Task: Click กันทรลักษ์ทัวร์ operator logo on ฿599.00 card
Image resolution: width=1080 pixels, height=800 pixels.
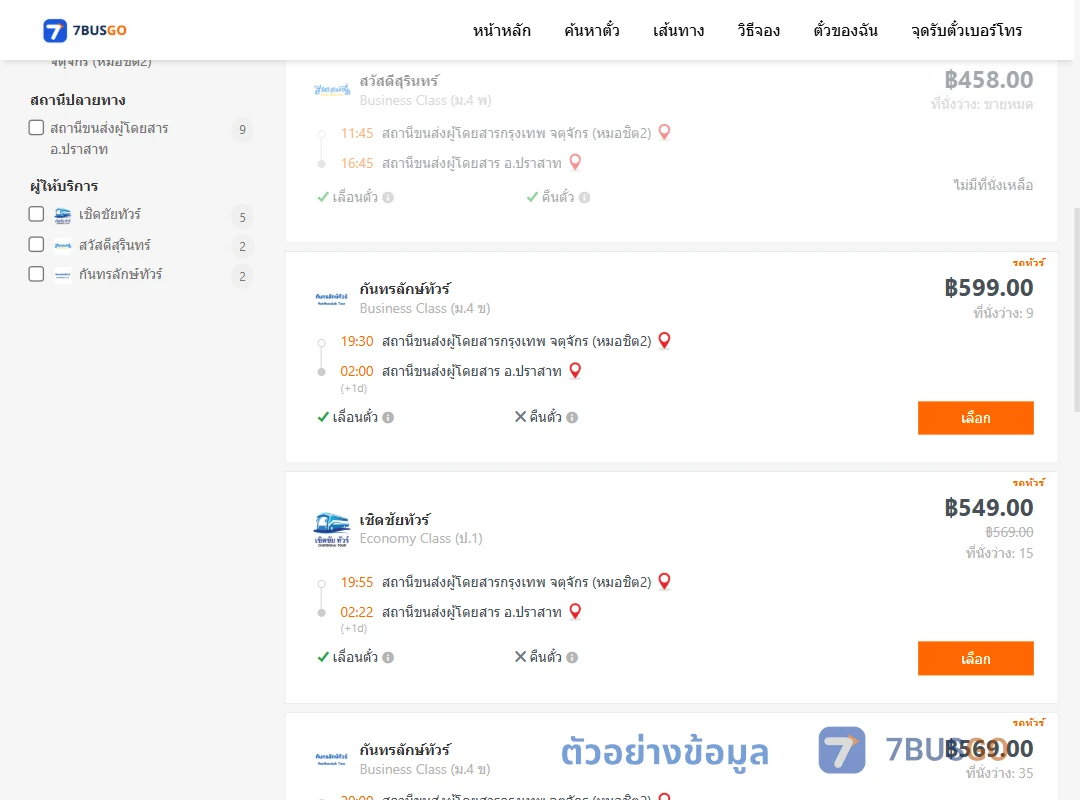Action: 331,298
